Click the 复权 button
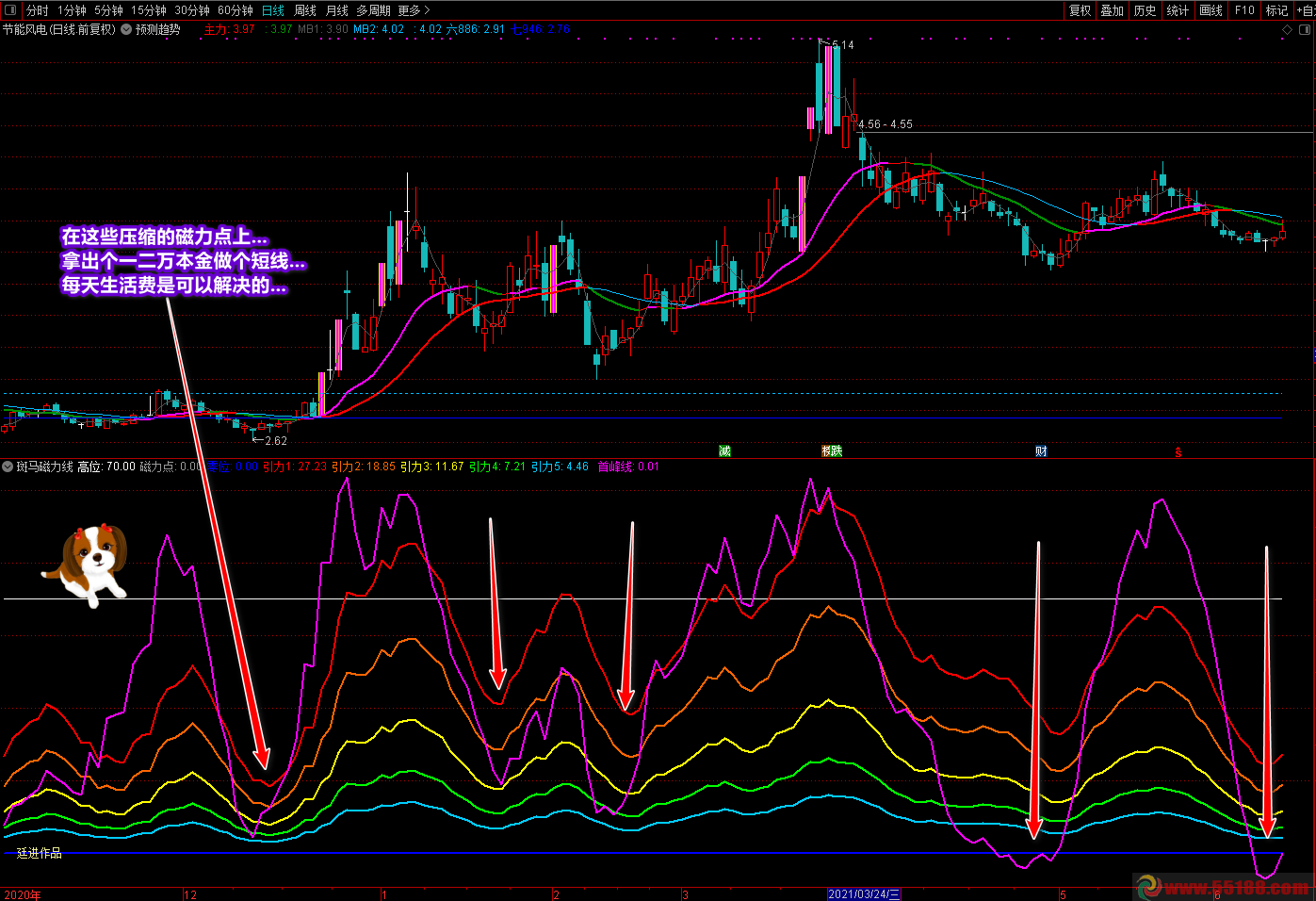Viewport: 1316px width, 901px height. tap(1080, 10)
